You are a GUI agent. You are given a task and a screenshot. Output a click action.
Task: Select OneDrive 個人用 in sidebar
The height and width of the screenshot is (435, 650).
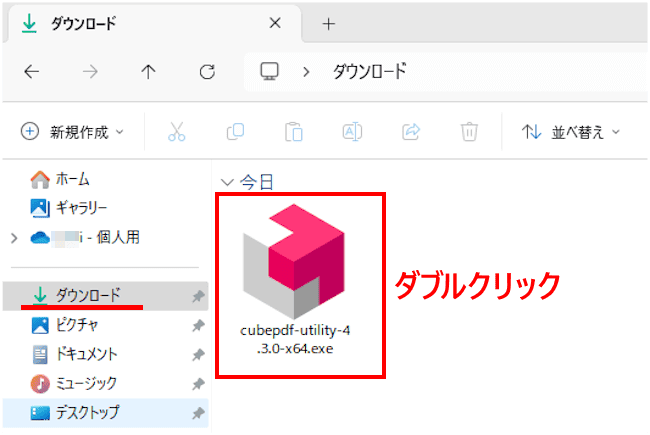point(85,238)
